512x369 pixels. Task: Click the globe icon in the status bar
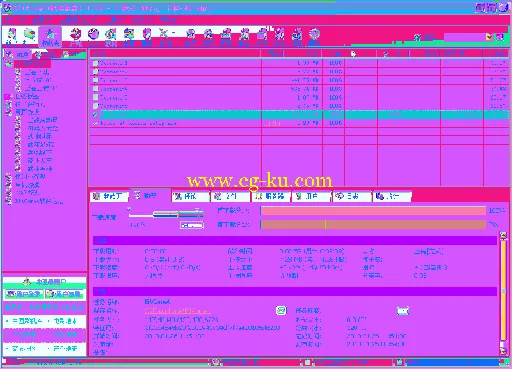pos(216,362)
